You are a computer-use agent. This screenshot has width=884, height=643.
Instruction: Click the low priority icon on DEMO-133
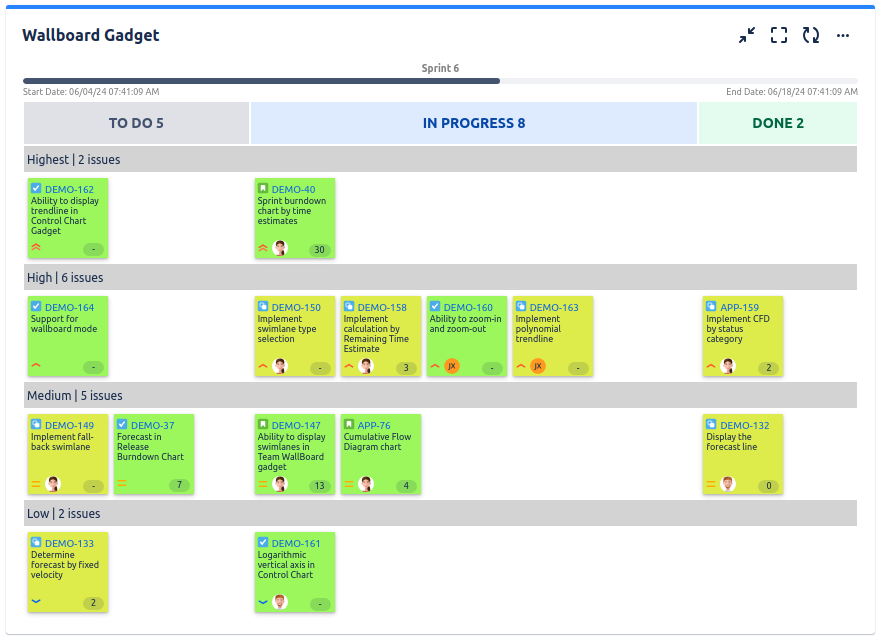tap(34, 602)
